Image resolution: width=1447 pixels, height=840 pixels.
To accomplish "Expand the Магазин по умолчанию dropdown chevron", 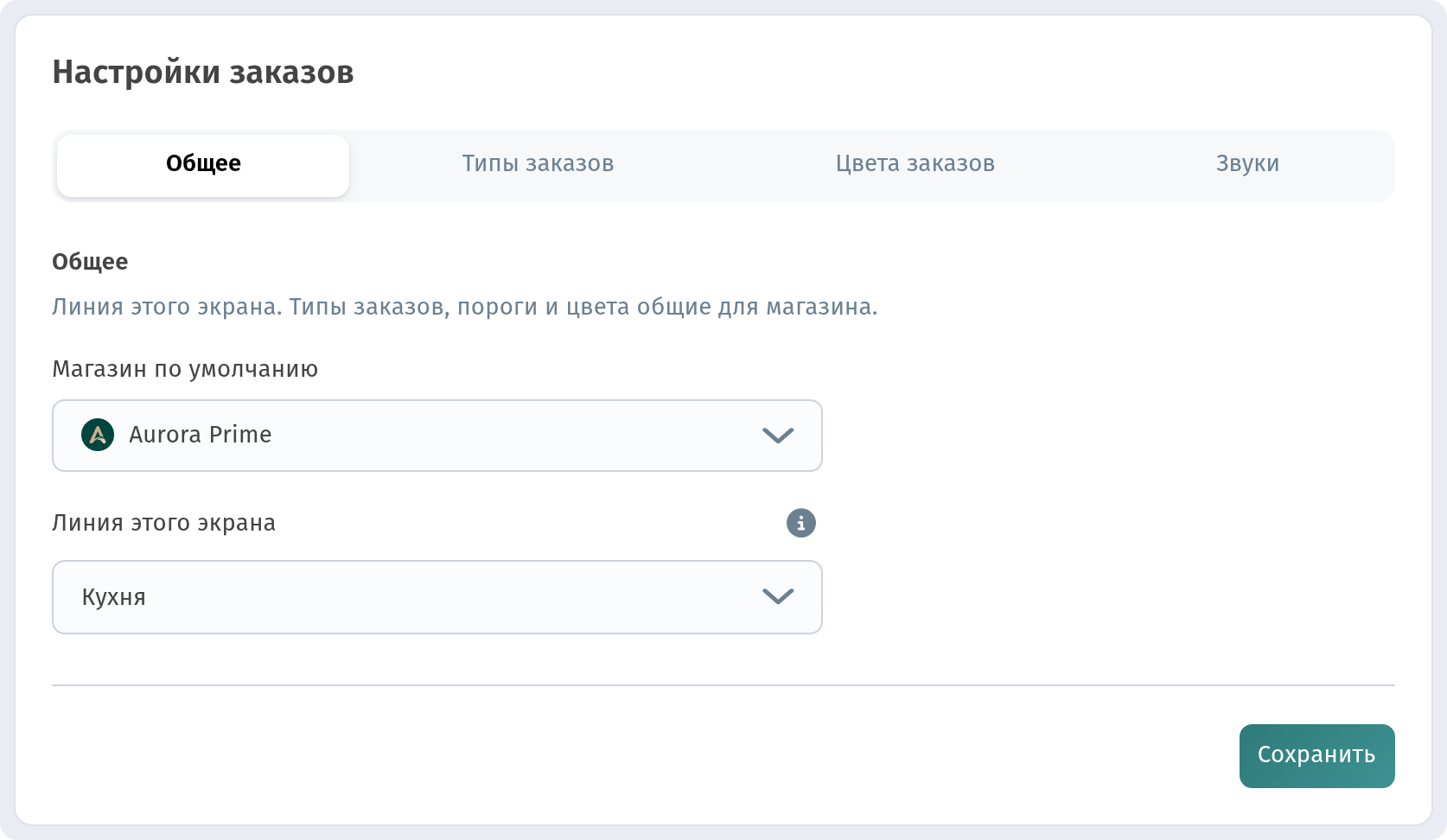I will [778, 436].
